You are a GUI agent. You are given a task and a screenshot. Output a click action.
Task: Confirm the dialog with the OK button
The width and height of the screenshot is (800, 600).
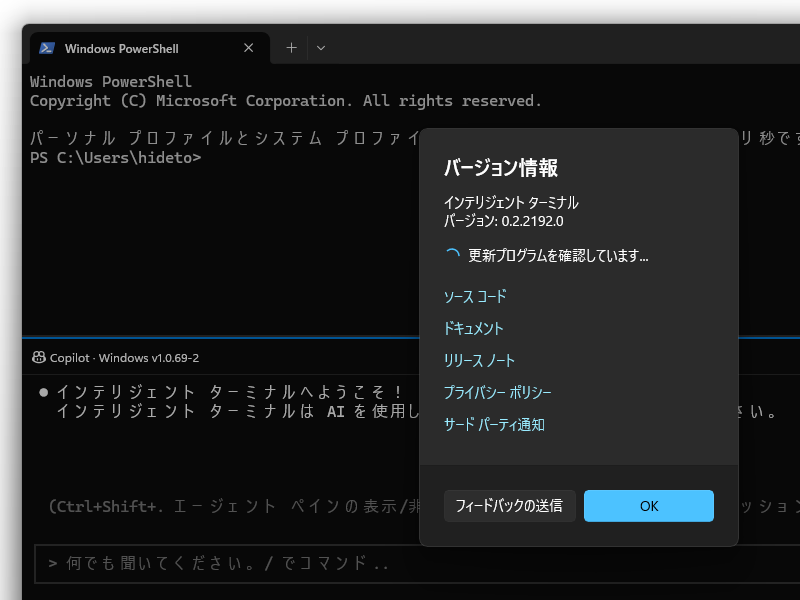pos(649,506)
